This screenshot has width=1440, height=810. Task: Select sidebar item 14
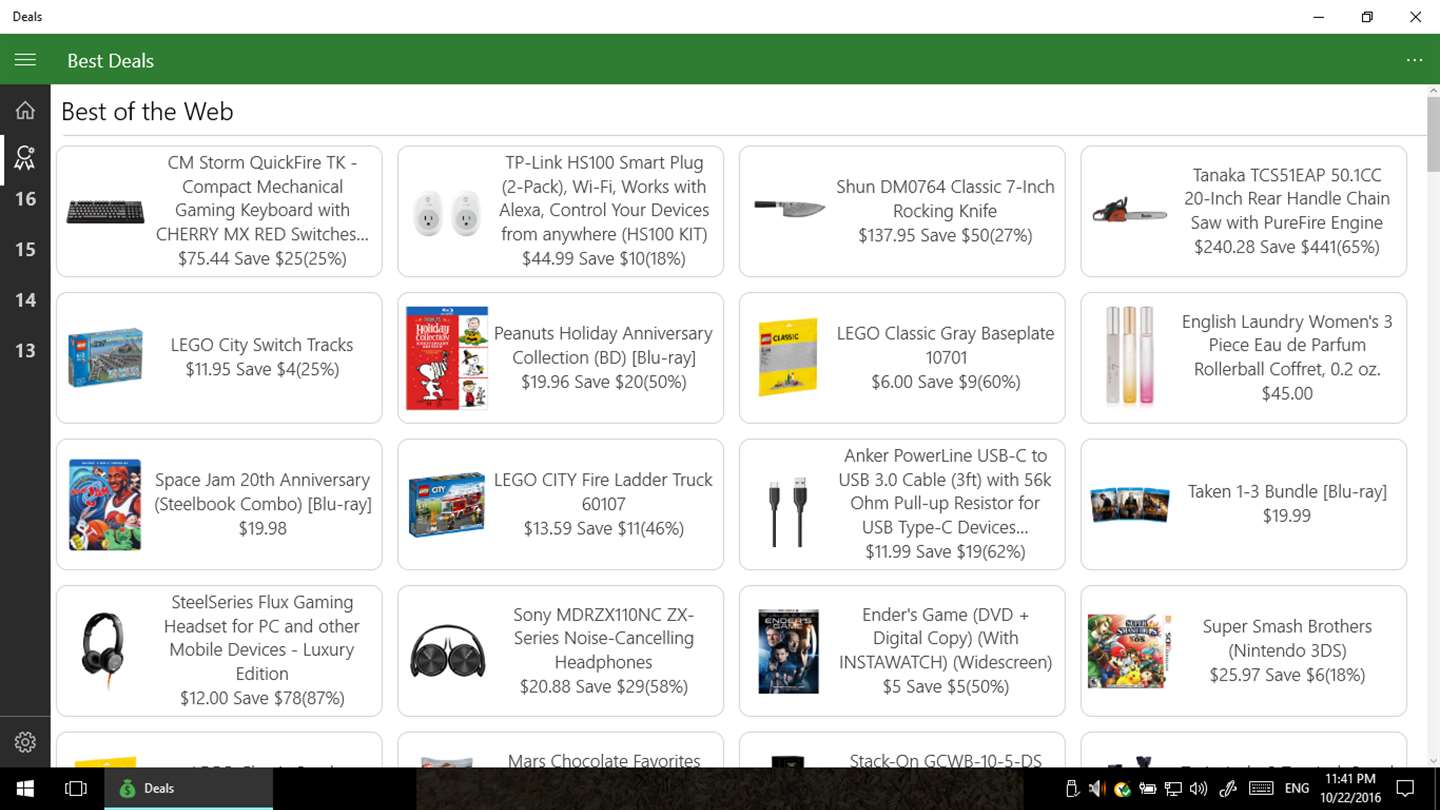(x=25, y=300)
